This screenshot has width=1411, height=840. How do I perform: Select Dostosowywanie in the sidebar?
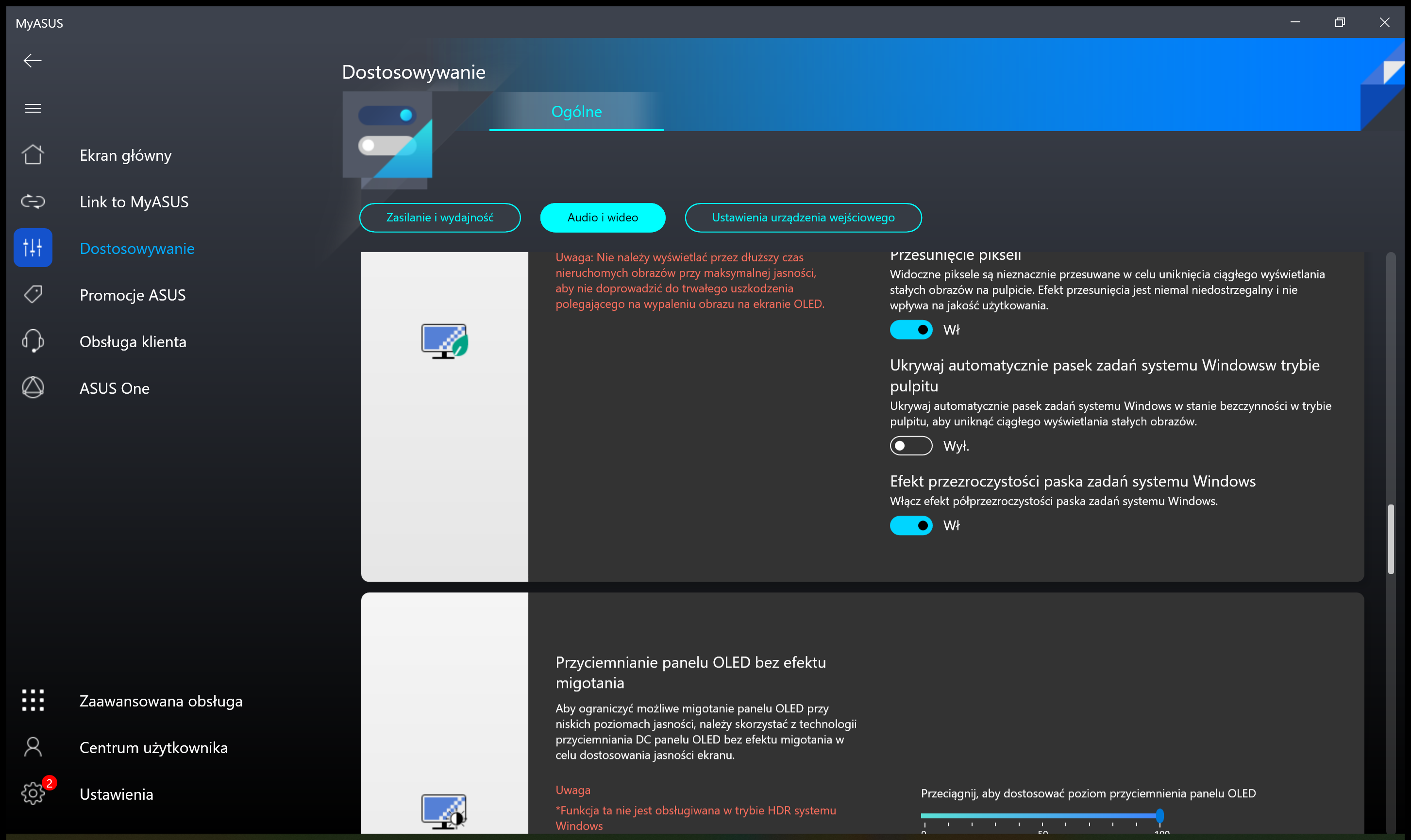pyautogui.click(x=137, y=249)
